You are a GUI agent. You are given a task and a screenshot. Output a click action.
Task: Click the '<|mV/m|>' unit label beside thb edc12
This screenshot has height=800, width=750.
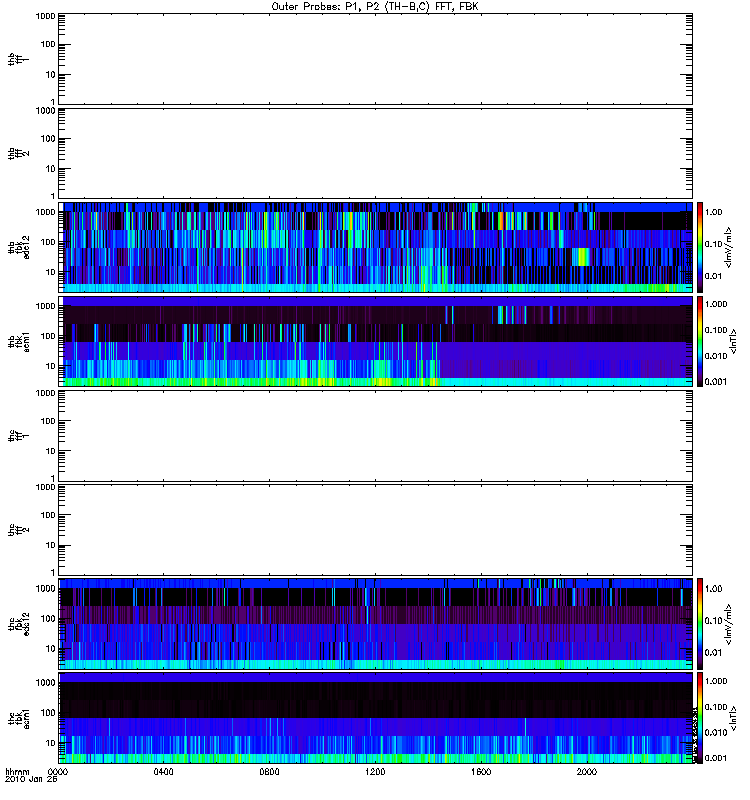[728, 247]
